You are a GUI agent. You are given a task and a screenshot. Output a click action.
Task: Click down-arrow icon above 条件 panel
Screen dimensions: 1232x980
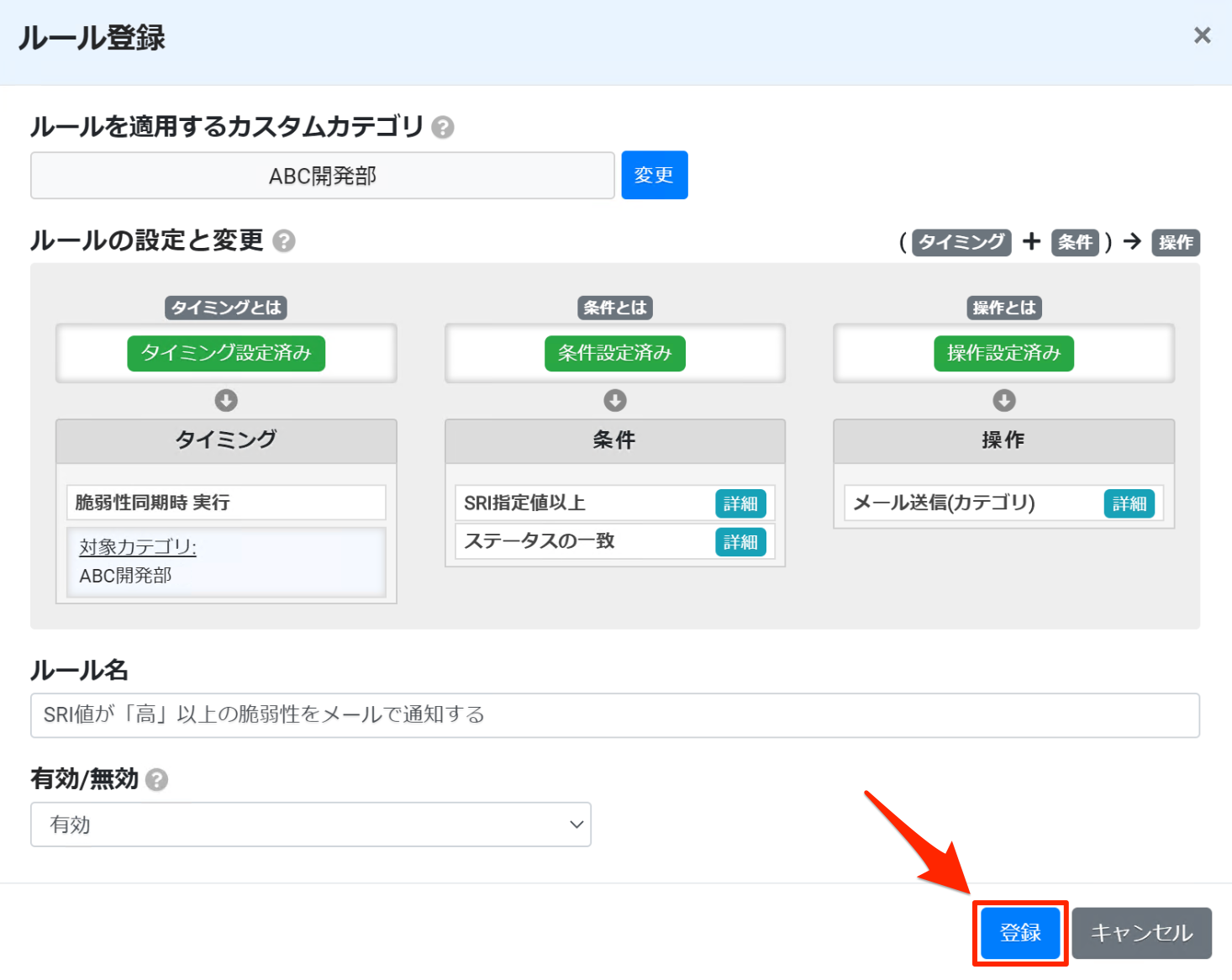click(615, 400)
